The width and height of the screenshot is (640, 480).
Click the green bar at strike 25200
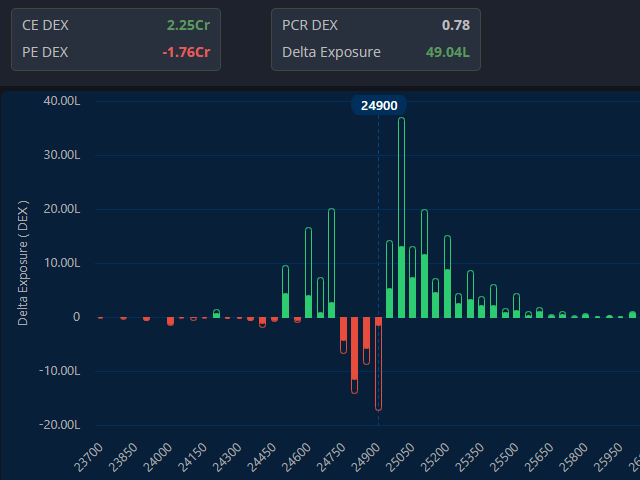447,278
